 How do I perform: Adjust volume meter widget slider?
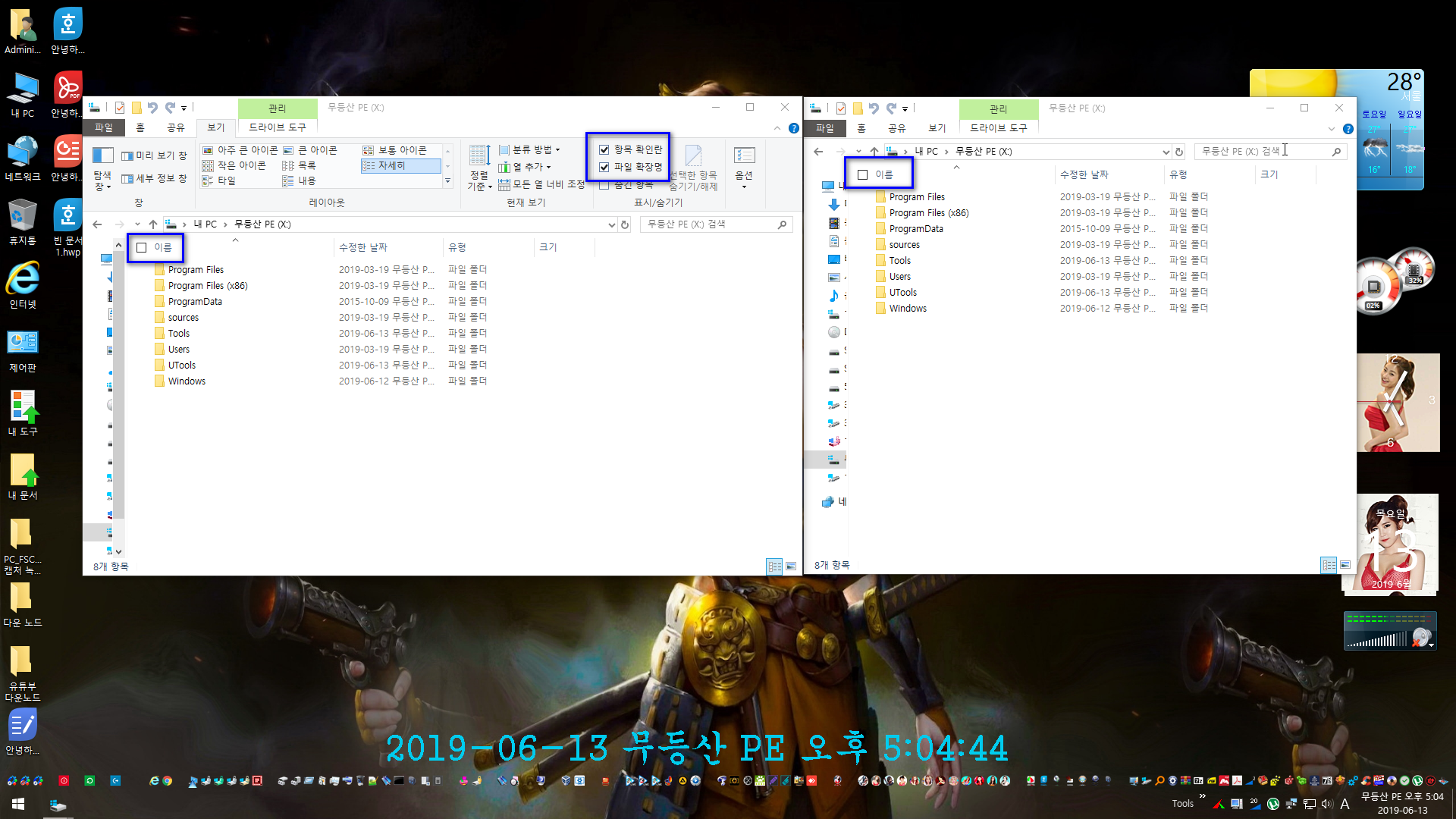point(1378,641)
